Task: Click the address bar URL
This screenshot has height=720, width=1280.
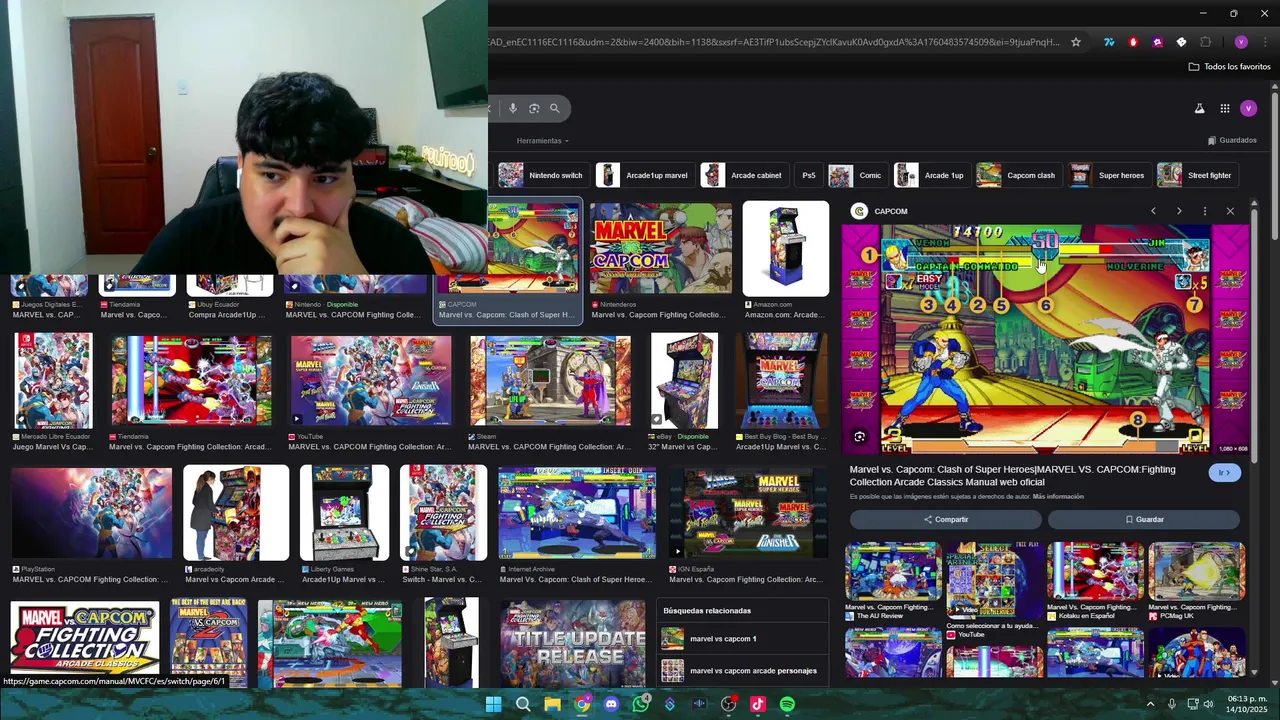Action: point(774,42)
